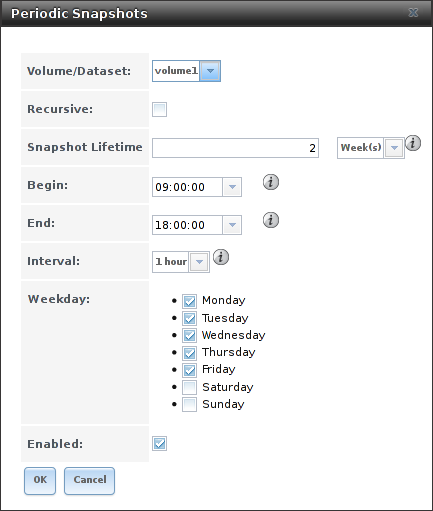Screen dimensions: 433x511
Task: Click the Sunday label text
Action: (223, 404)
